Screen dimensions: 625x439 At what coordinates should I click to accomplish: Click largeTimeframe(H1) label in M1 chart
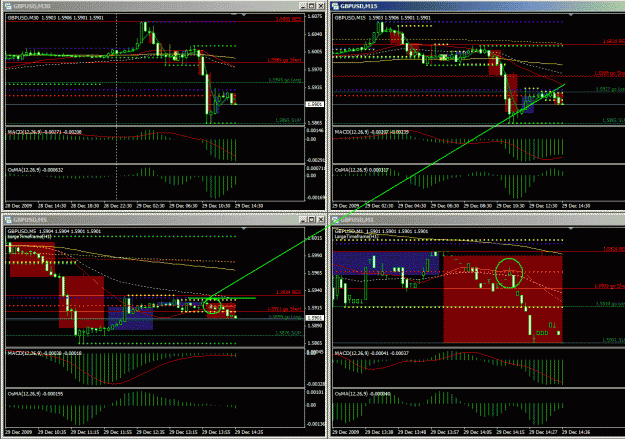click(x=356, y=236)
